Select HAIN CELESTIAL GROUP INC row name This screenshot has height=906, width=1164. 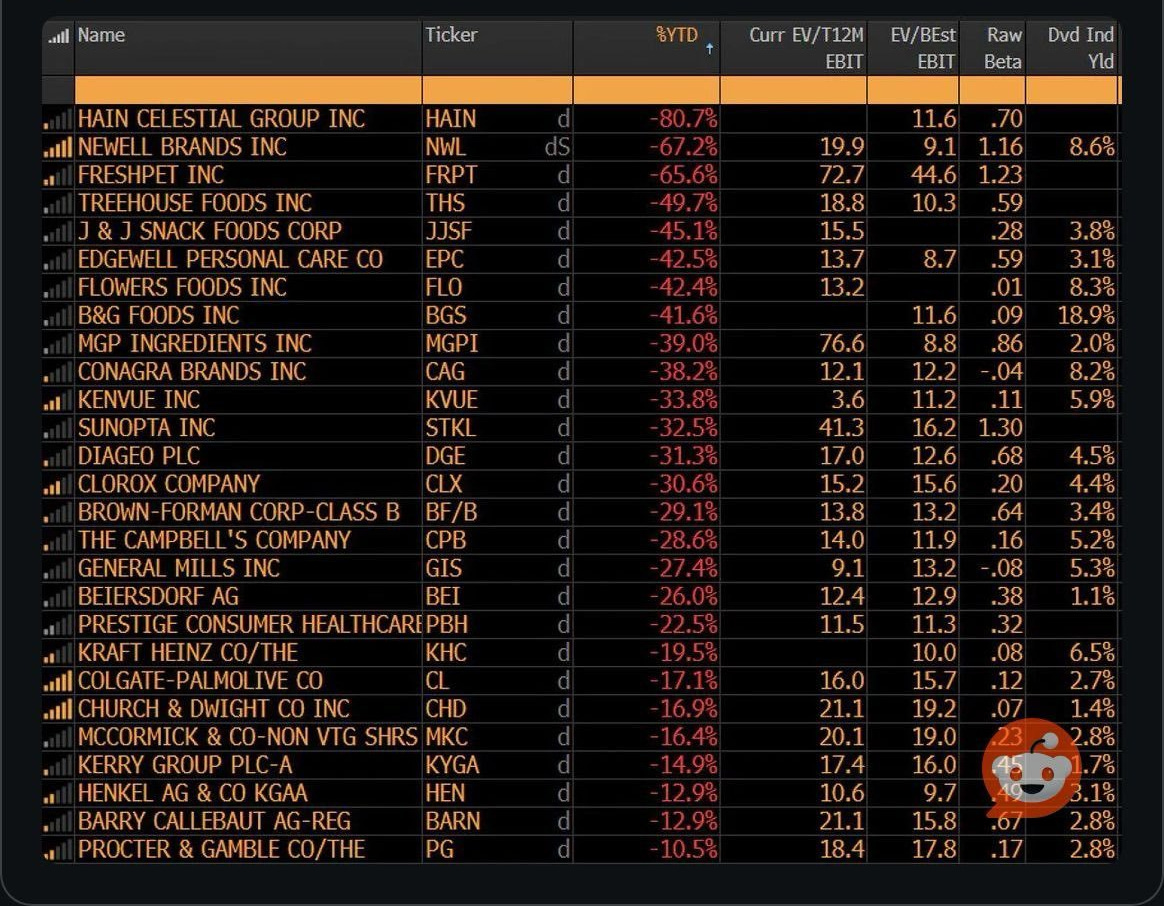[x=221, y=119]
